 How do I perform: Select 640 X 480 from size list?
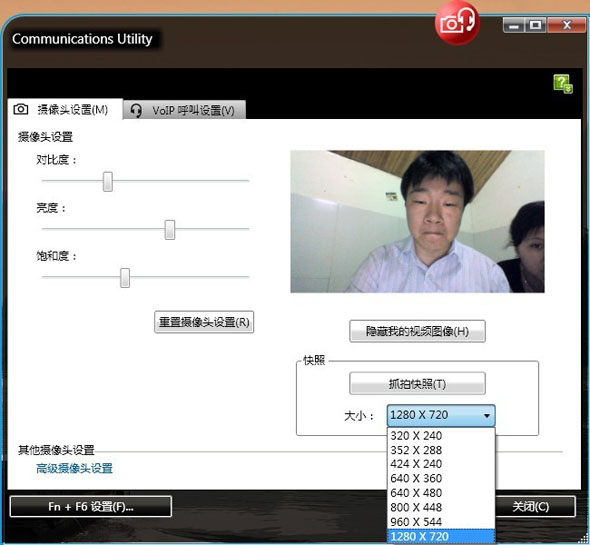(x=441, y=493)
